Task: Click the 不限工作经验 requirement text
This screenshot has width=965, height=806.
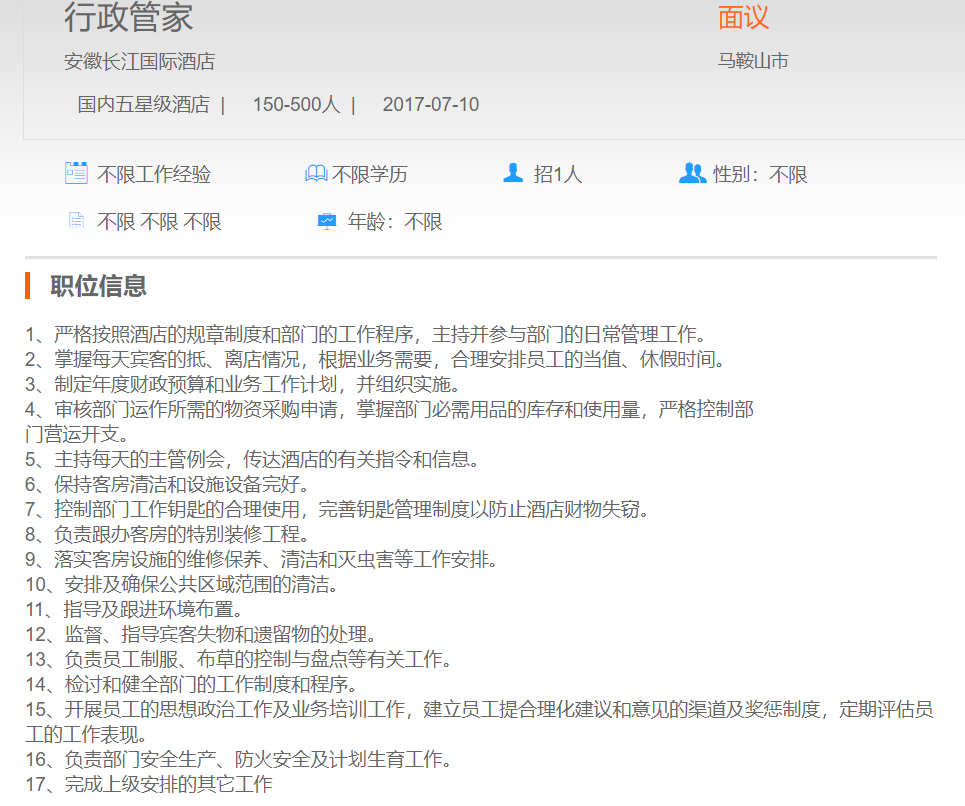Action: pyautogui.click(x=154, y=175)
